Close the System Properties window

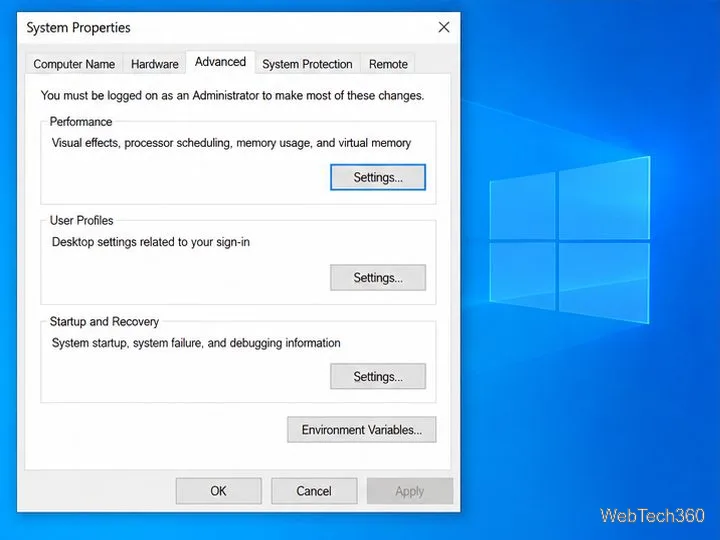444,27
